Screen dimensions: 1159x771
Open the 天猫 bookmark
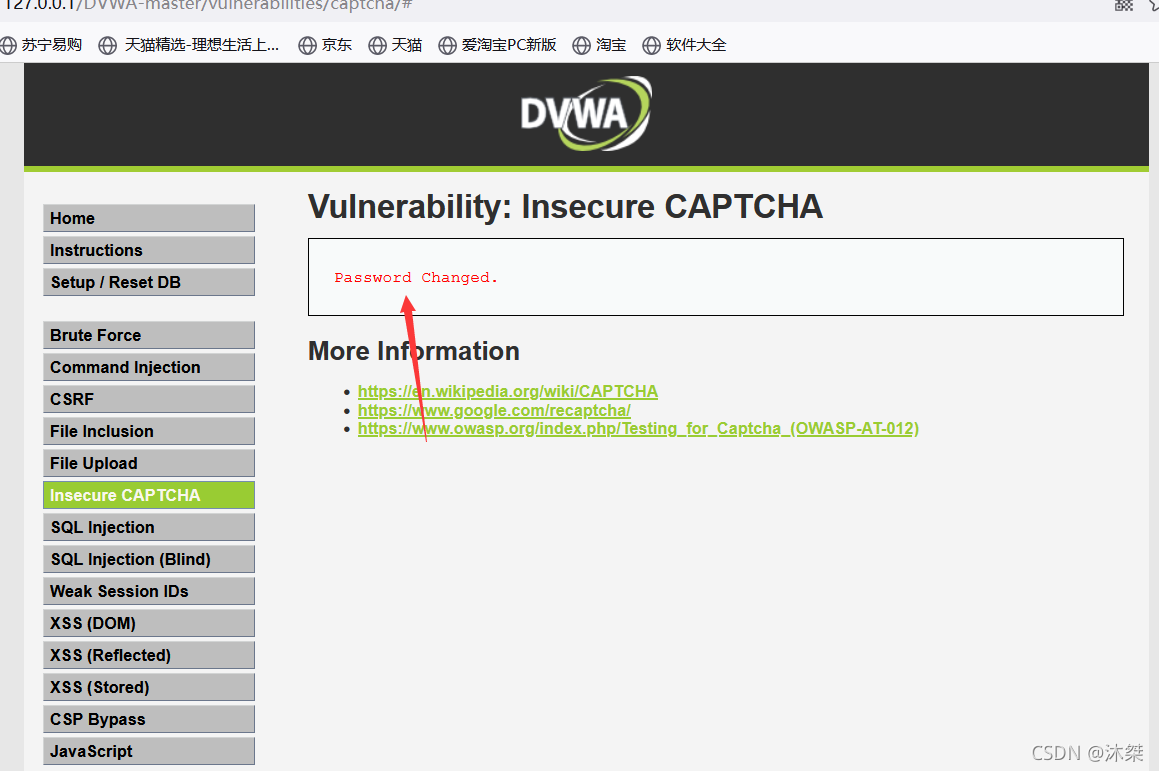395,45
